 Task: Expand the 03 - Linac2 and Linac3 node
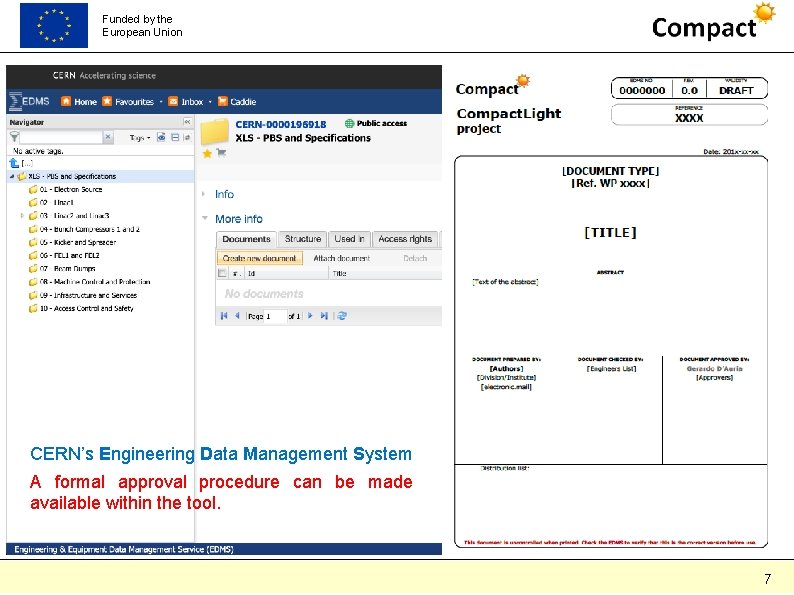click(22, 216)
